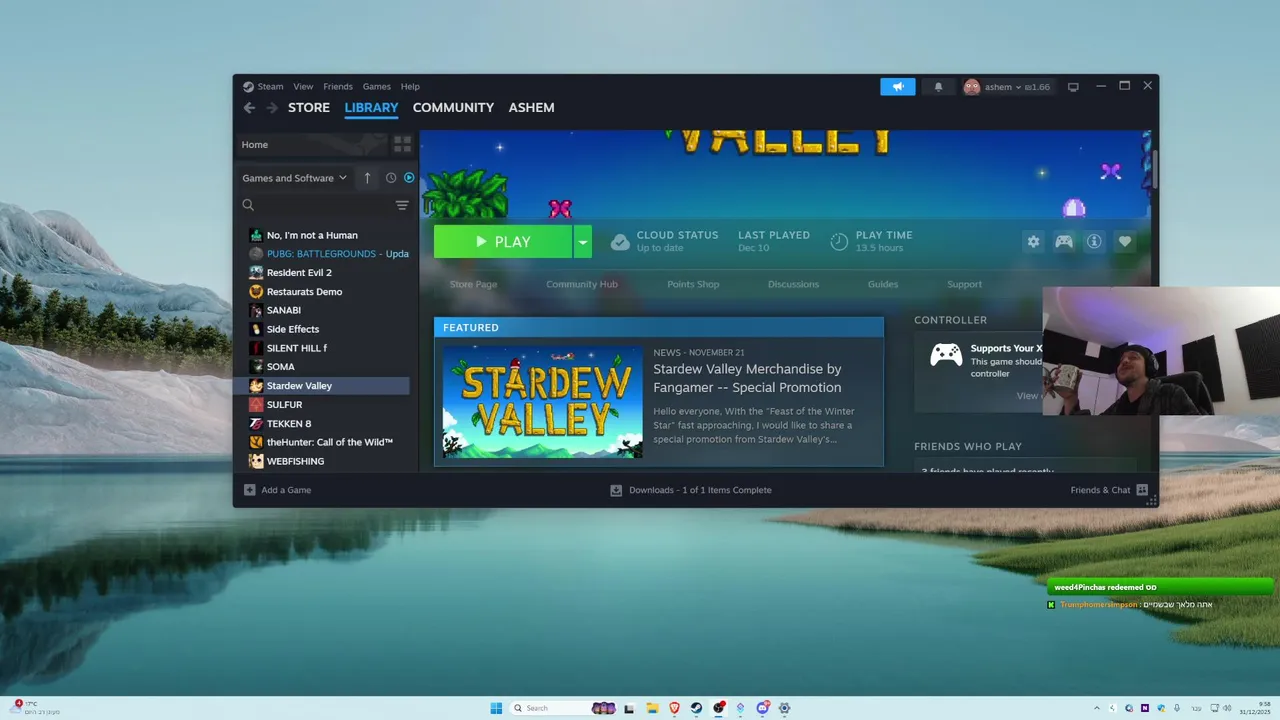Add Stardew Valley to favorites heart
Image resolution: width=1280 pixels, height=720 pixels.
(x=1125, y=241)
